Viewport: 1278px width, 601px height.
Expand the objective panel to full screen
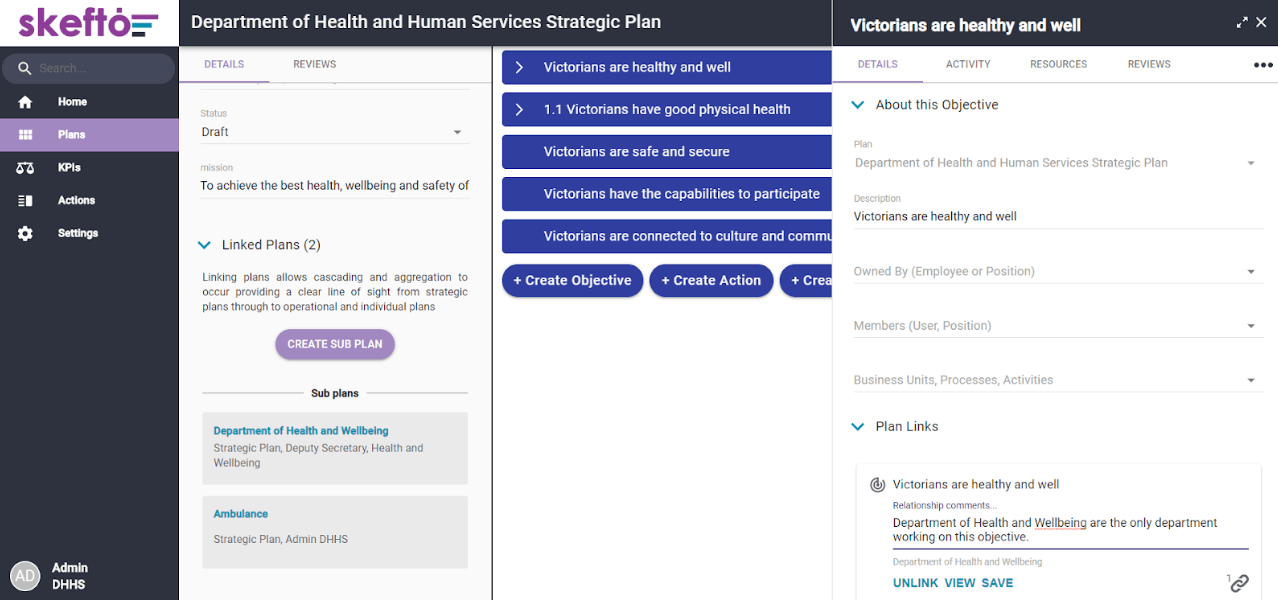[x=1242, y=22]
